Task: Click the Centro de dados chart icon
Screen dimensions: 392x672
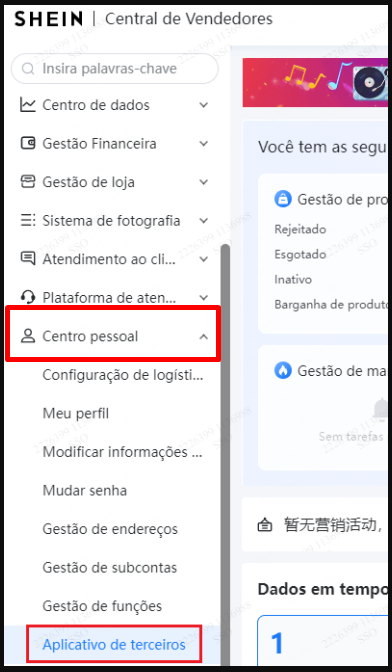Action: tap(28, 105)
